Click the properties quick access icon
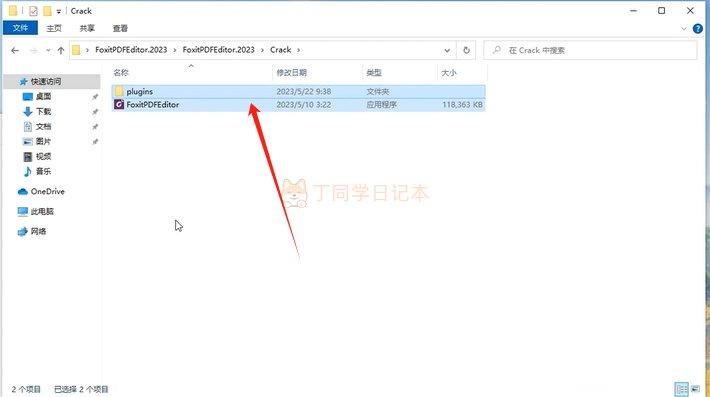This screenshot has height=397, width=710. click(x=33, y=11)
